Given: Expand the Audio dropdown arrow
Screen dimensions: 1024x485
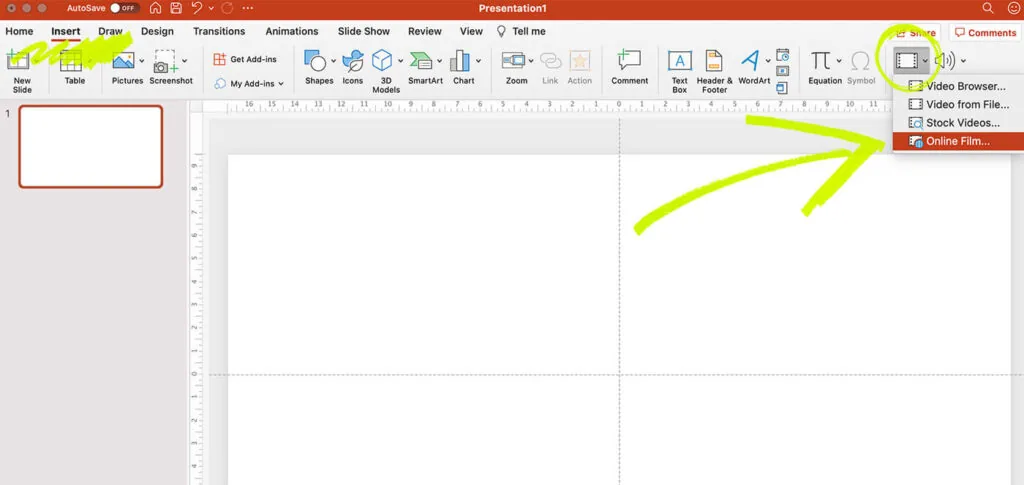Looking at the screenshot, I should [x=963, y=61].
